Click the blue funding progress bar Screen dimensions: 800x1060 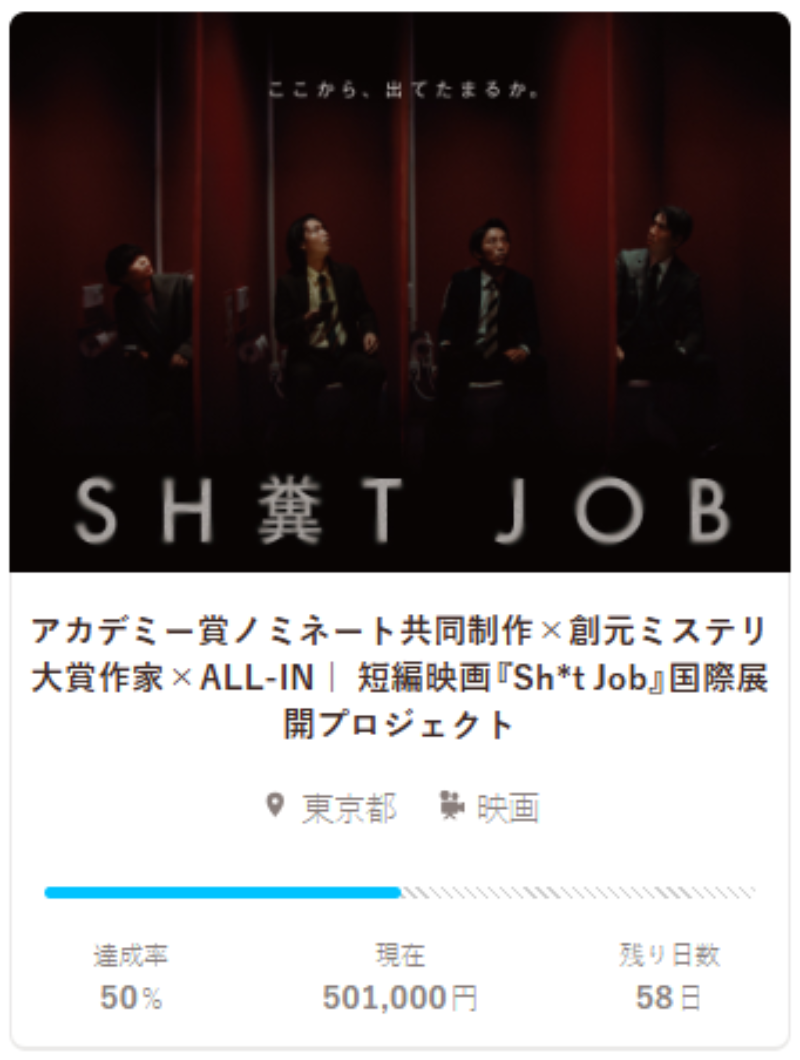pyautogui.click(x=222, y=893)
